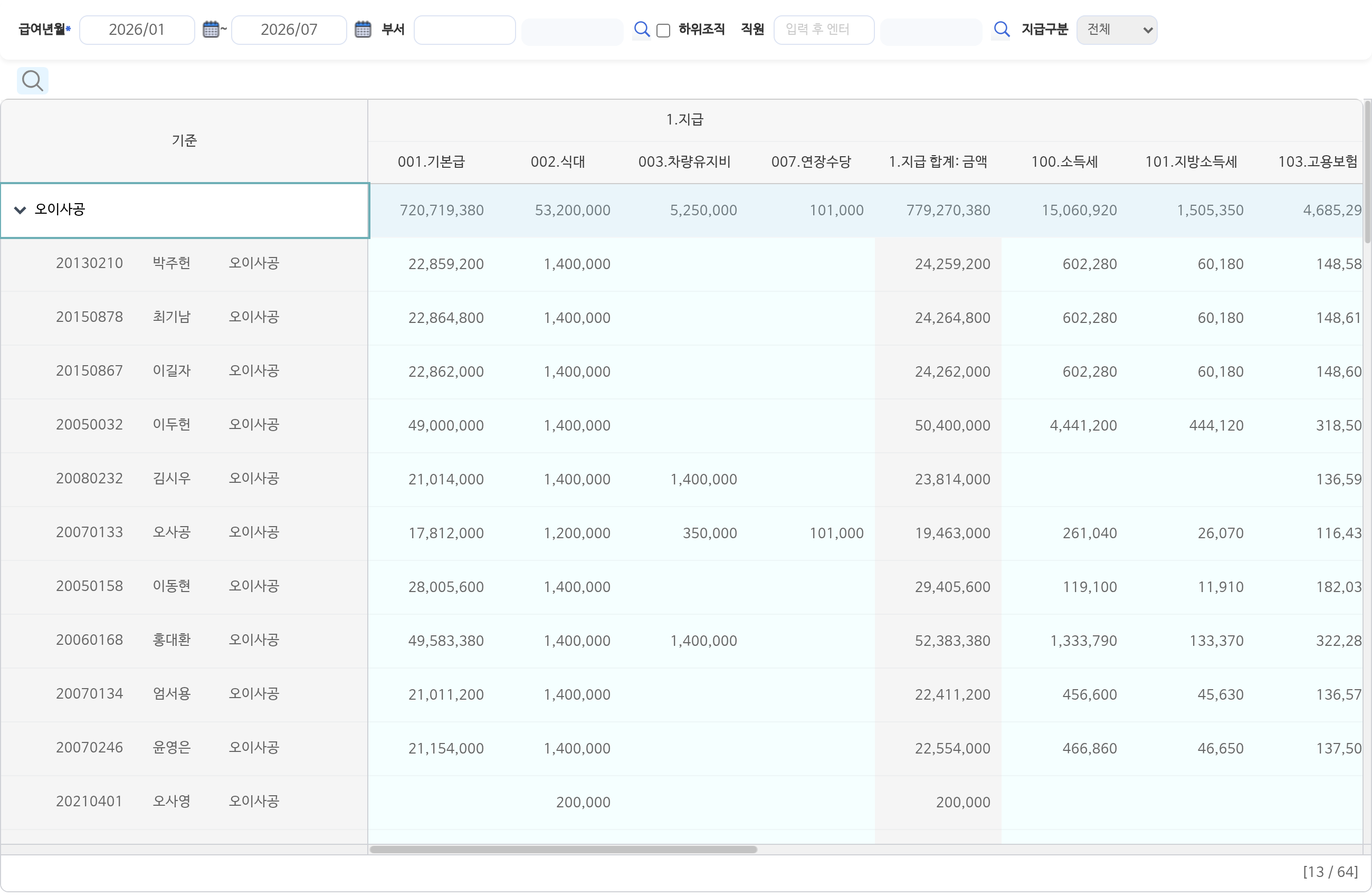
Task: Click the 100.소득세 column header
Action: click(1064, 162)
